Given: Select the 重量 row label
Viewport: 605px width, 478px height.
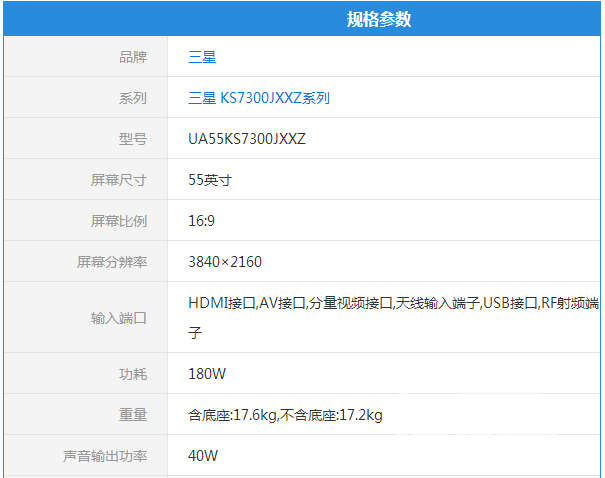Looking at the screenshot, I should tap(133, 415).
